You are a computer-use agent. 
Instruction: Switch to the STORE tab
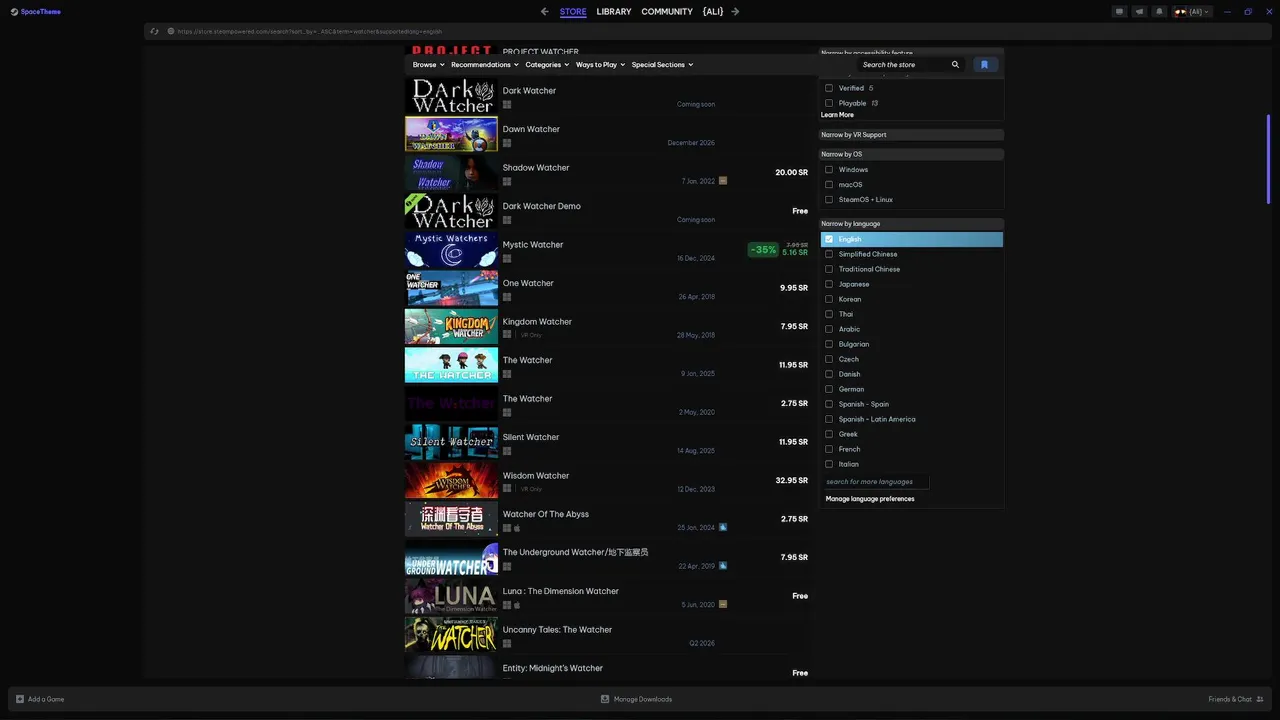point(573,12)
